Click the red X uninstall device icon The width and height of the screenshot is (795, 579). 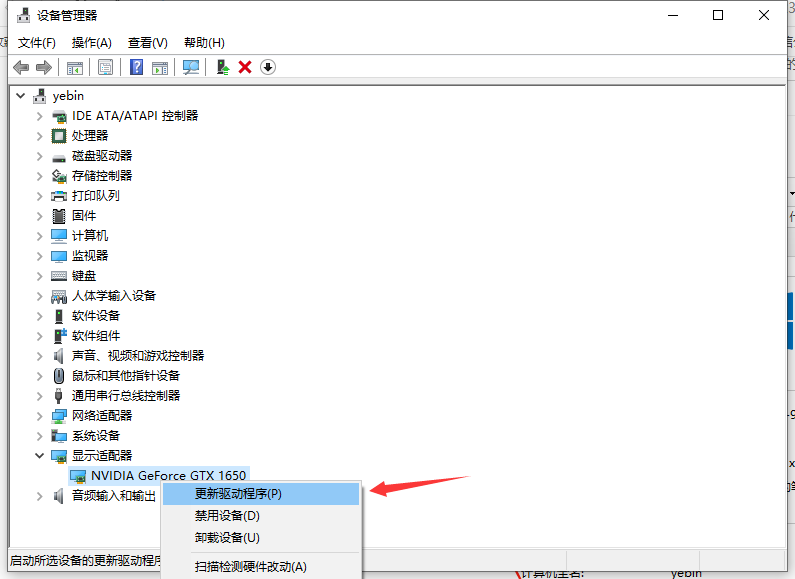pyautogui.click(x=245, y=67)
